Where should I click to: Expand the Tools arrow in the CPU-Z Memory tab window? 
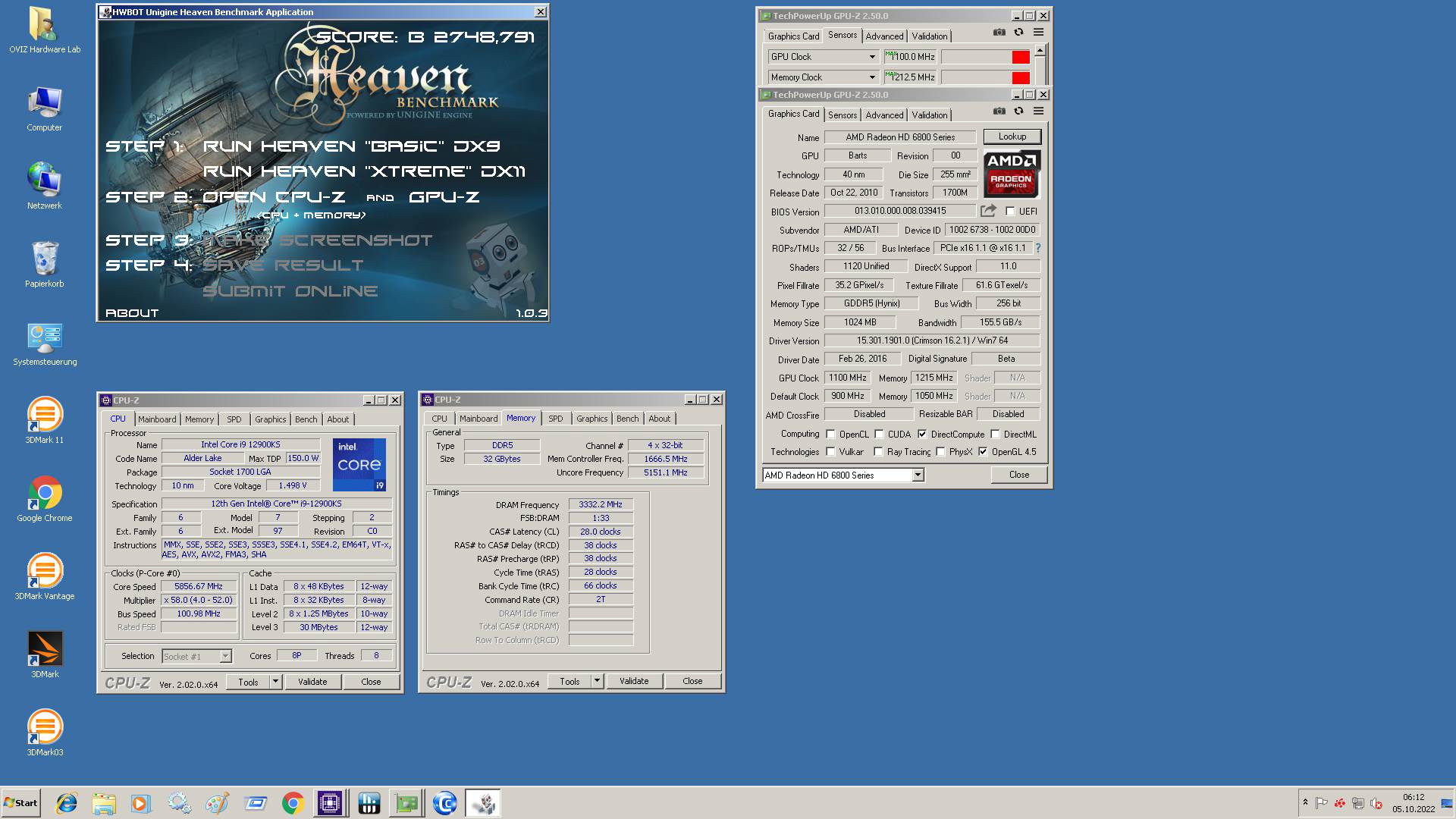pos(597,681)
